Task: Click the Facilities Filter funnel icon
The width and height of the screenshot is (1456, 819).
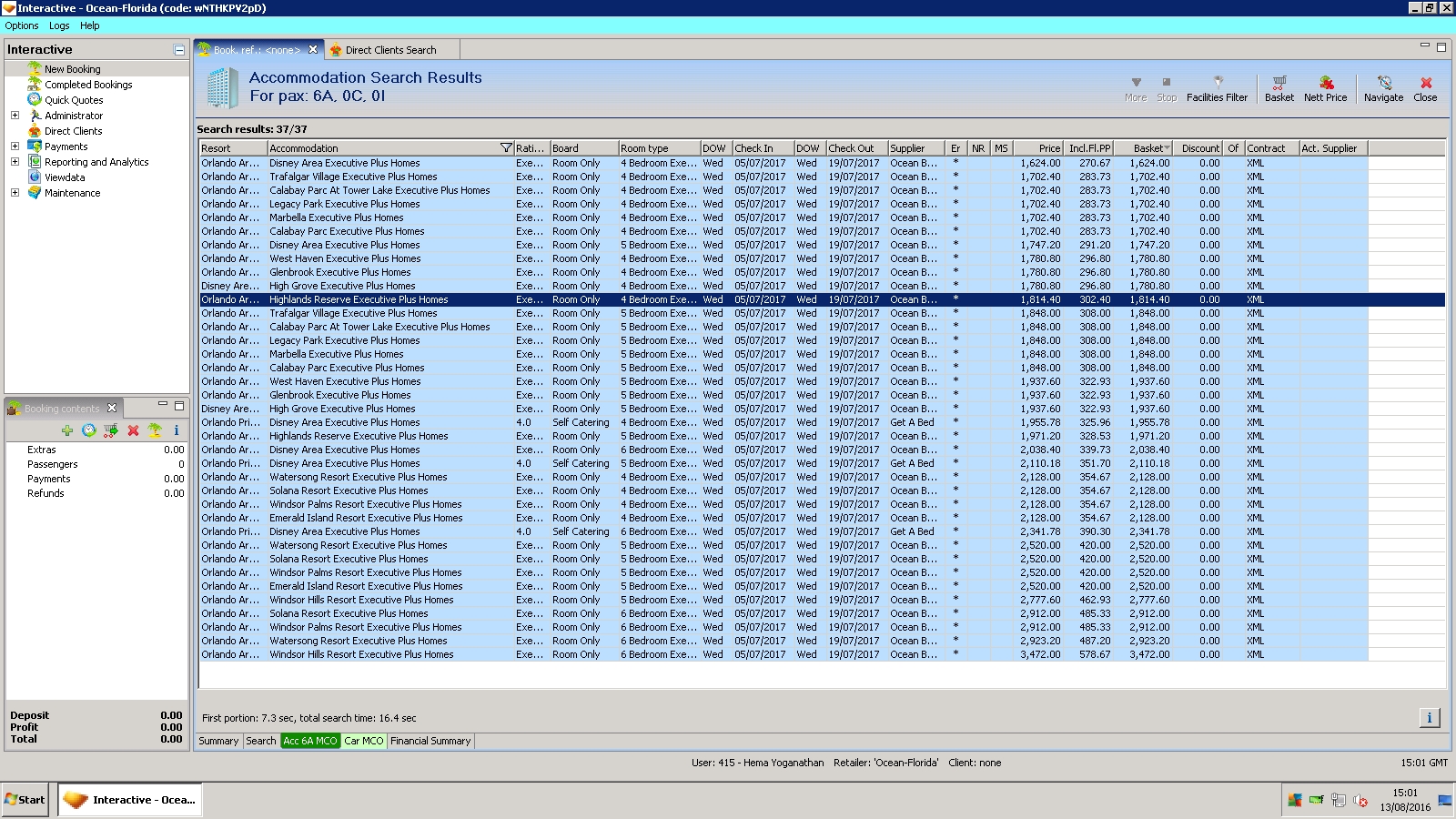Action: coord(1218,83)
